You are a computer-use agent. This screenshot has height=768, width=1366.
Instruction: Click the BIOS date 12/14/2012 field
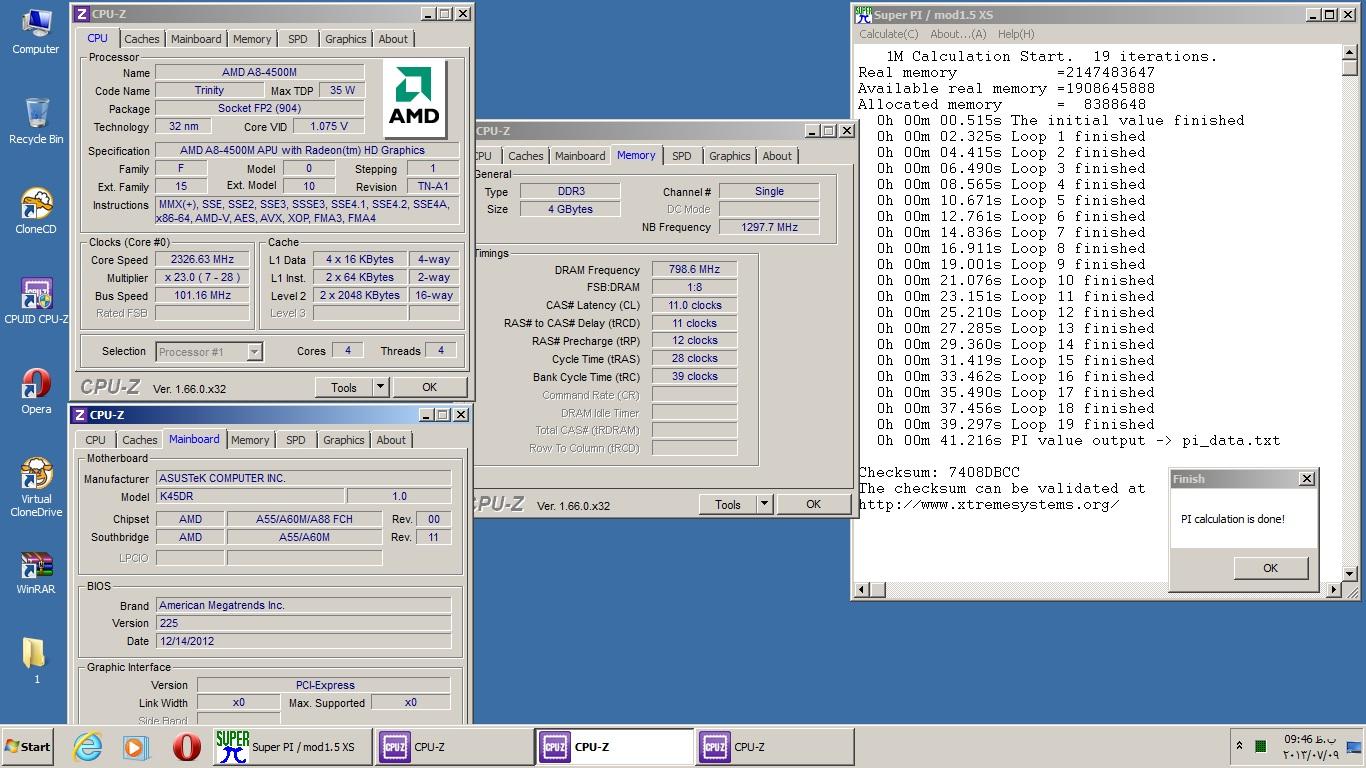coord(304,641)
